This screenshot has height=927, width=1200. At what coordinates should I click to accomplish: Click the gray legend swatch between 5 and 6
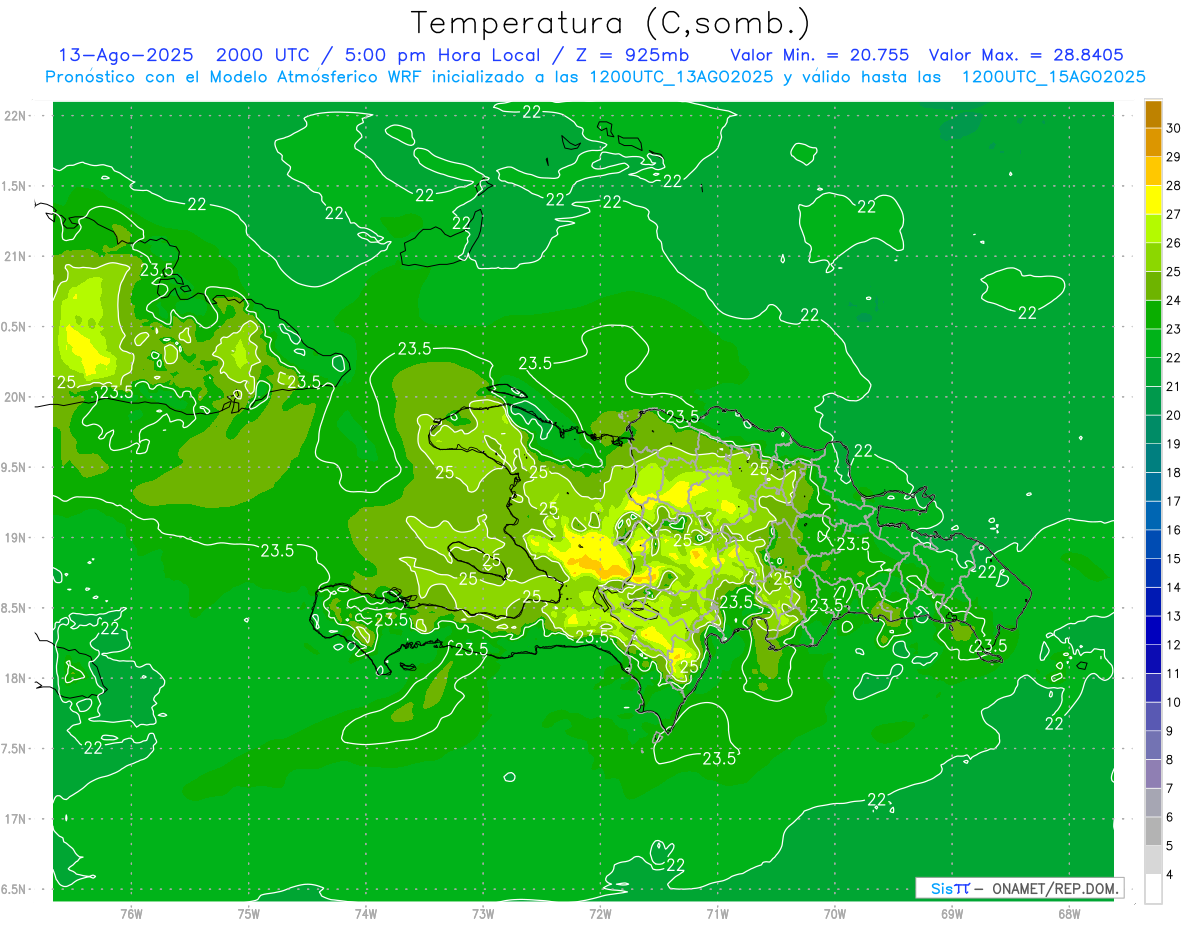click(1153, 832)
